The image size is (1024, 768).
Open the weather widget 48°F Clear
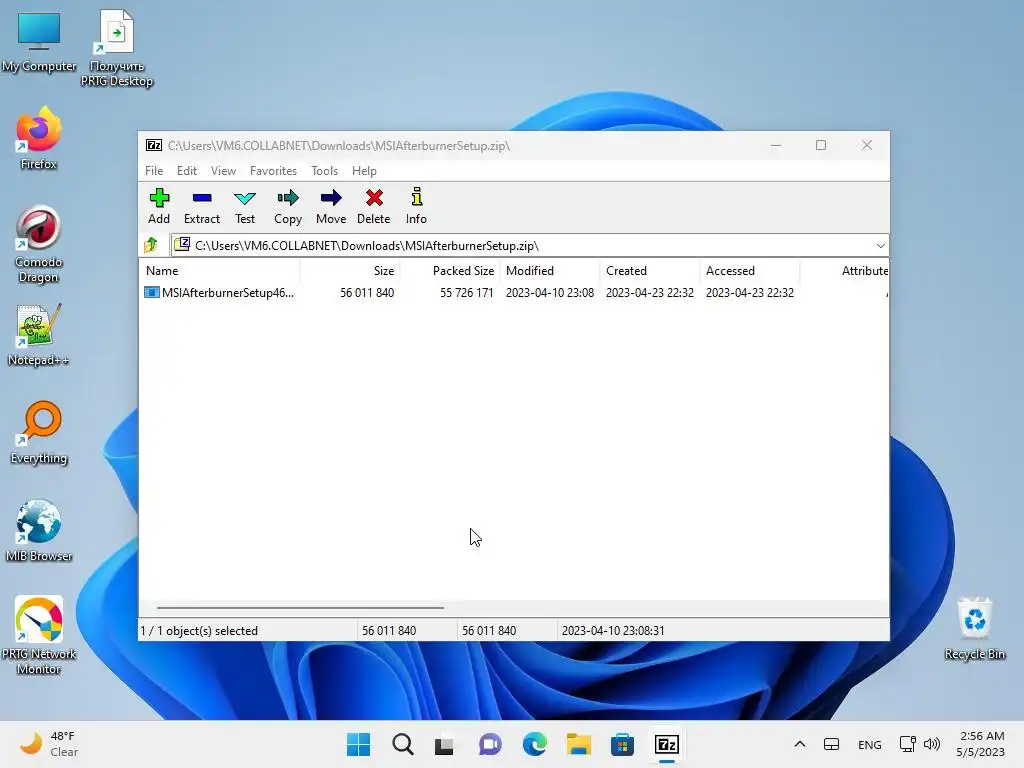48,744
